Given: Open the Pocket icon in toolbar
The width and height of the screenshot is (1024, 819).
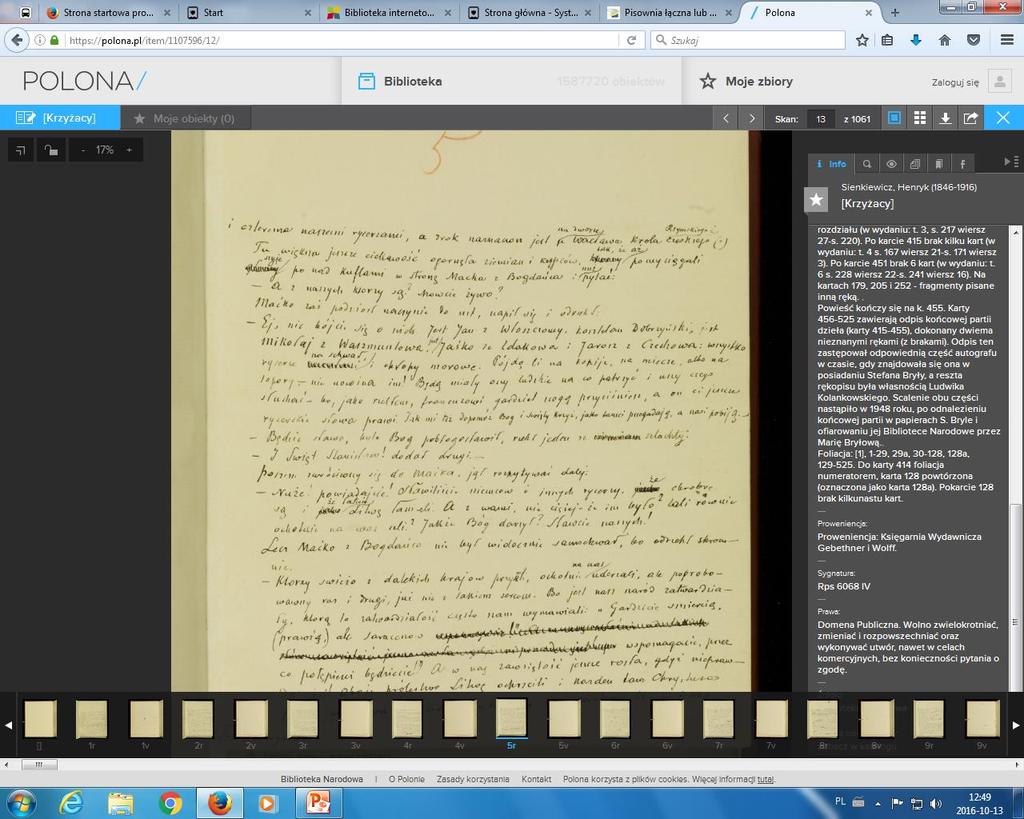Looking at the screenshot, I should pyautogui.click(x=973, y=40).
